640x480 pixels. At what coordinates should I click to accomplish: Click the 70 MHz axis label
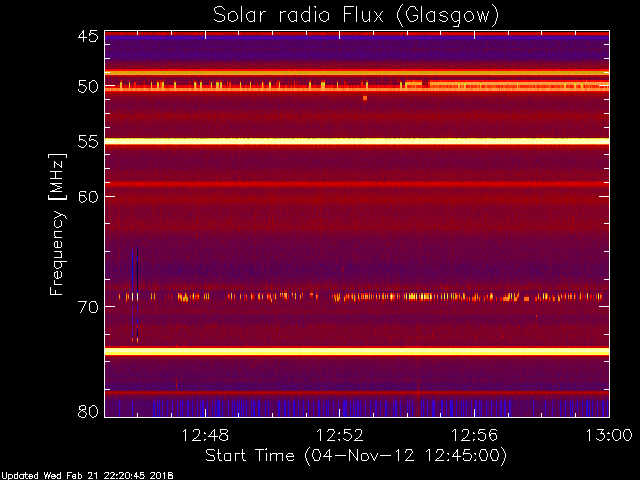pos(88,307)
